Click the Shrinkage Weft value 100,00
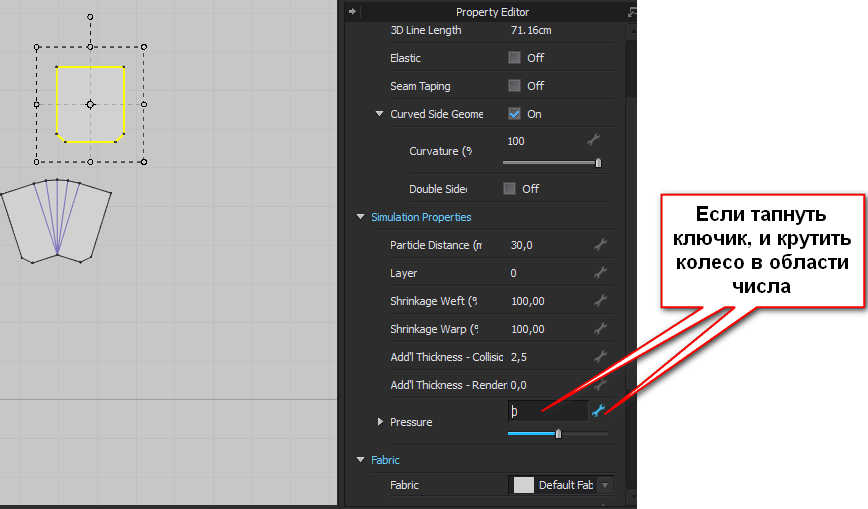 528,301
